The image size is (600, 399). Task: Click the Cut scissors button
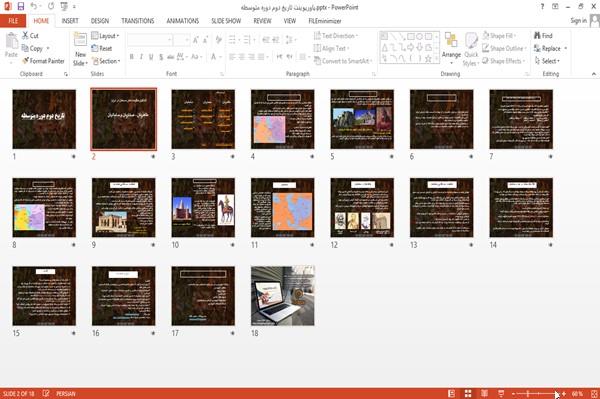point(30,36)
